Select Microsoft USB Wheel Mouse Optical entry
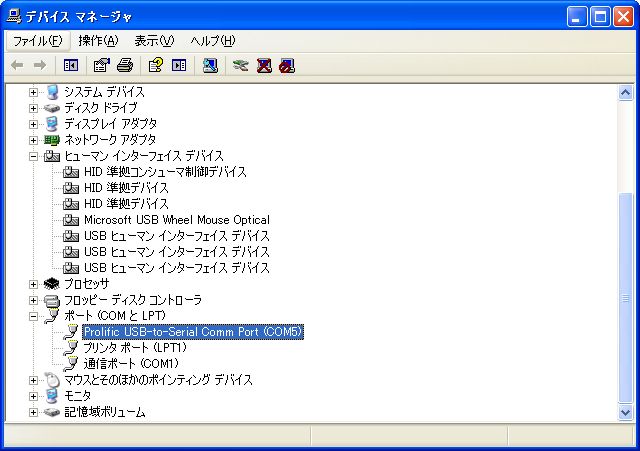This screenshot has width=640, height=451. point(177,220)
